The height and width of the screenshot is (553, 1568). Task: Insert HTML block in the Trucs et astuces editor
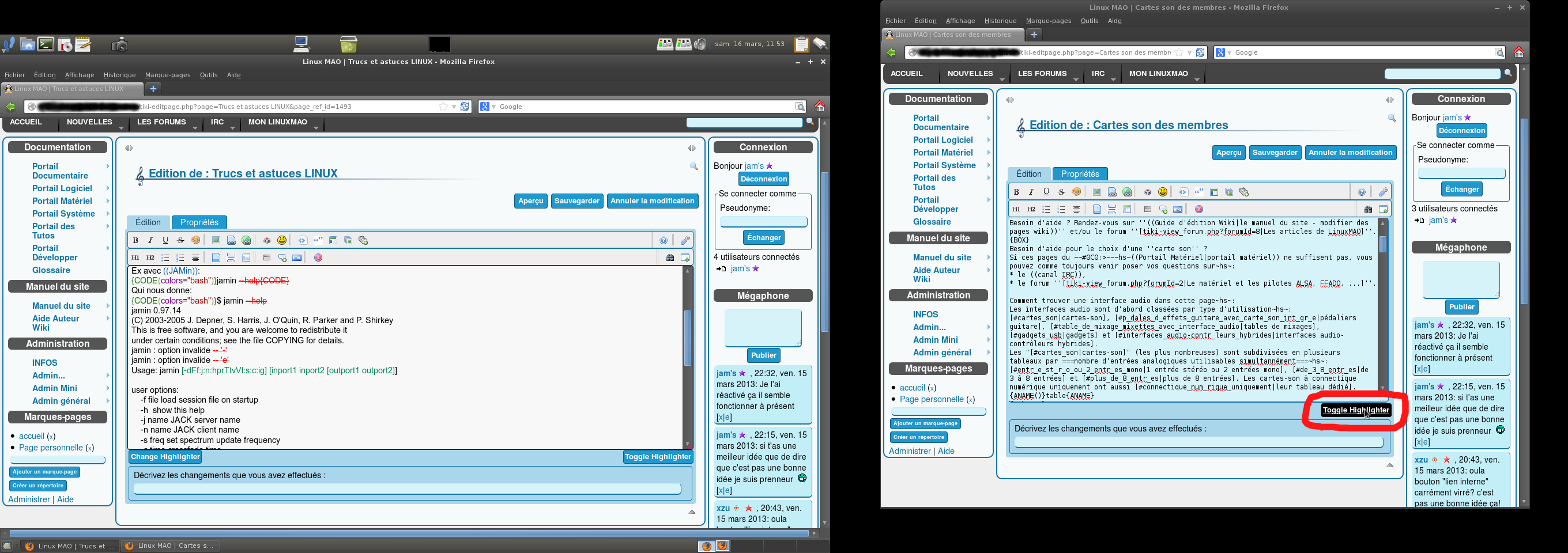coord(297,258)
